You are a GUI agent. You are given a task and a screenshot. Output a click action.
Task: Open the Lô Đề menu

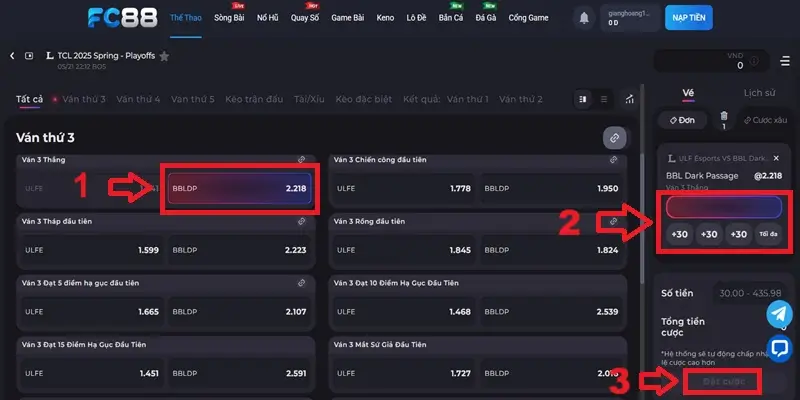pyautogui.click(x=416, y=18)
